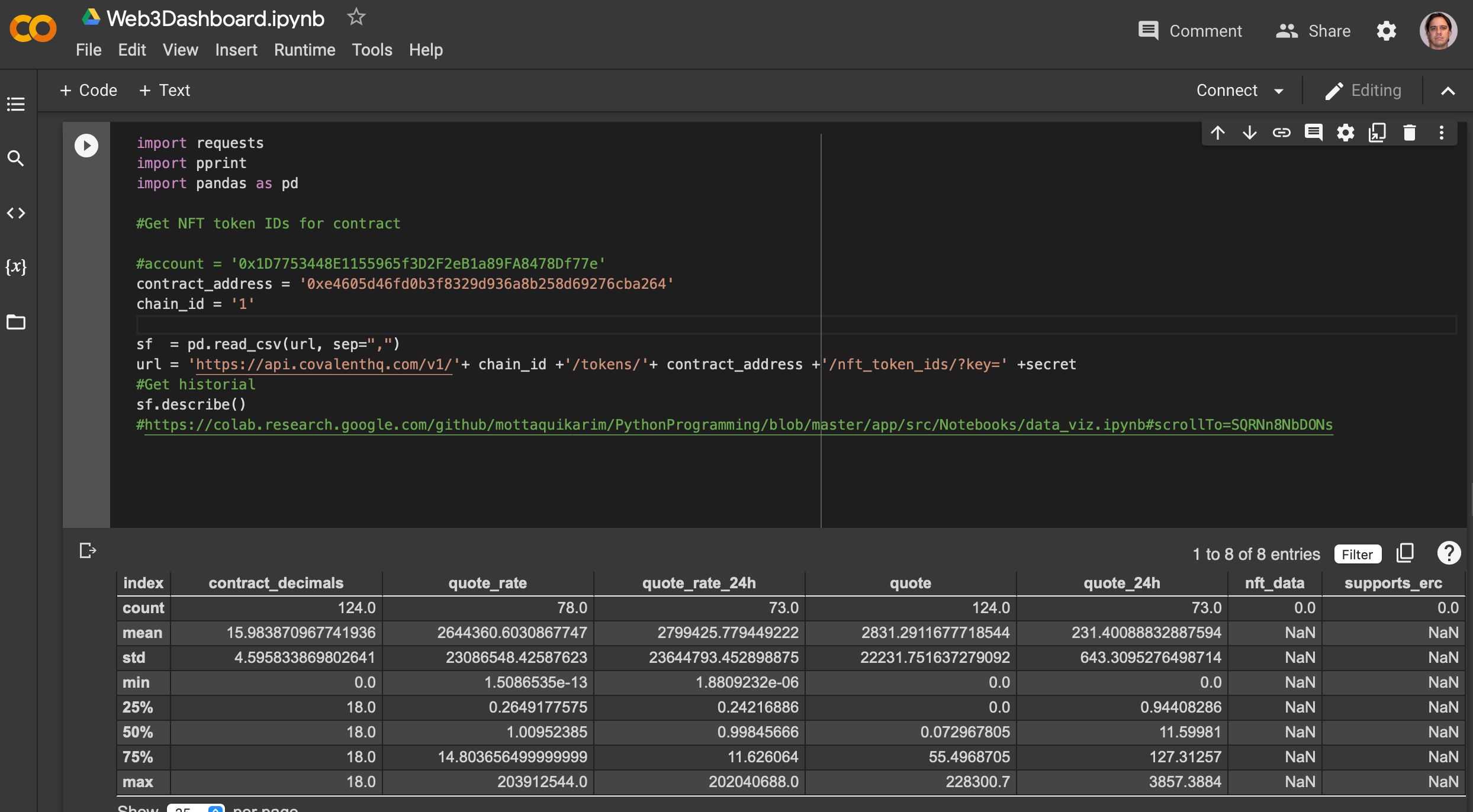Open the File menu
1473x812 pixels.
coord(89,50)
